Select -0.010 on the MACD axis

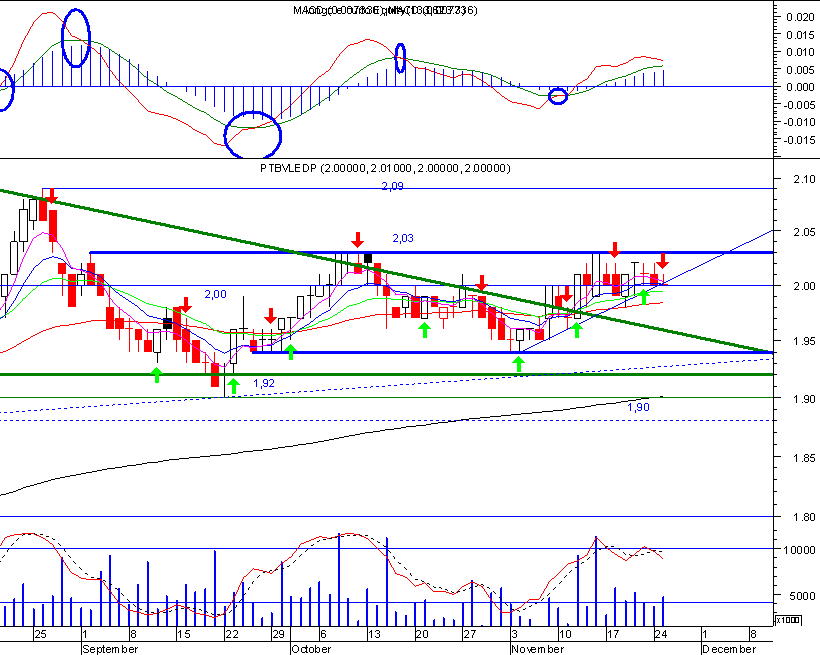tap(799, 122)
